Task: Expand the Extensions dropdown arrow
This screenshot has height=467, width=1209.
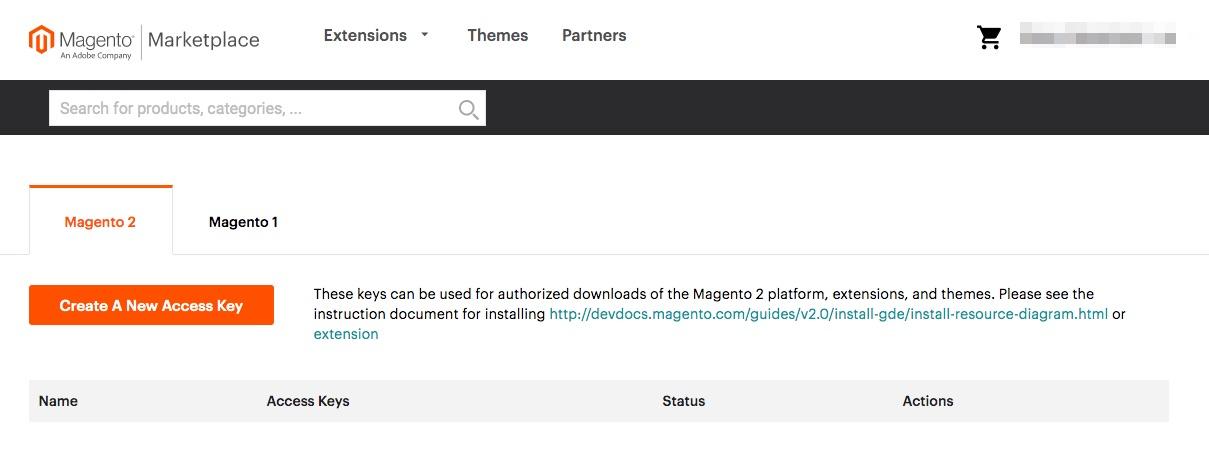Action: (x=424, y=35)
